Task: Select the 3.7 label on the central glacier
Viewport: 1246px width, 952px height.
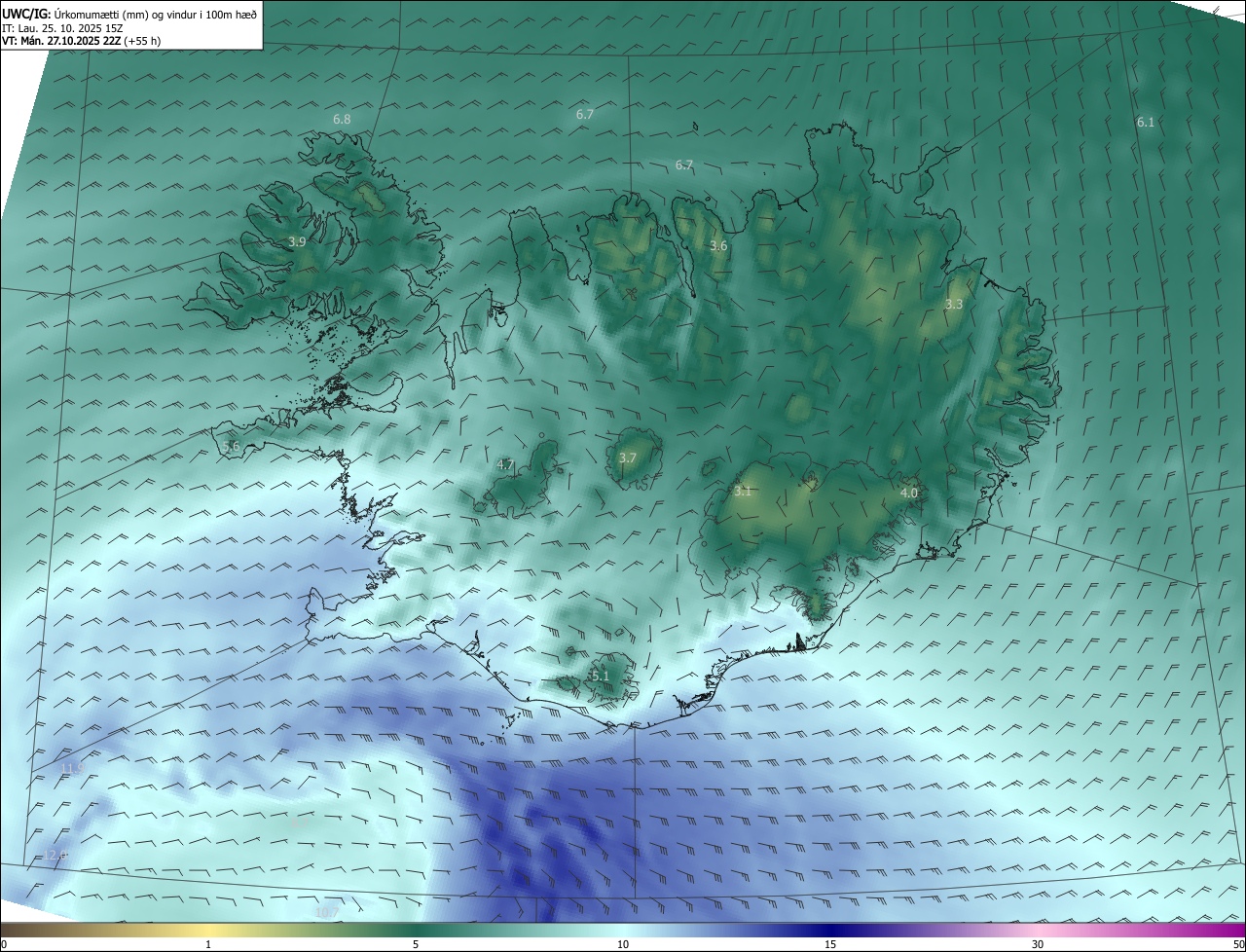Action: (628, 458)
